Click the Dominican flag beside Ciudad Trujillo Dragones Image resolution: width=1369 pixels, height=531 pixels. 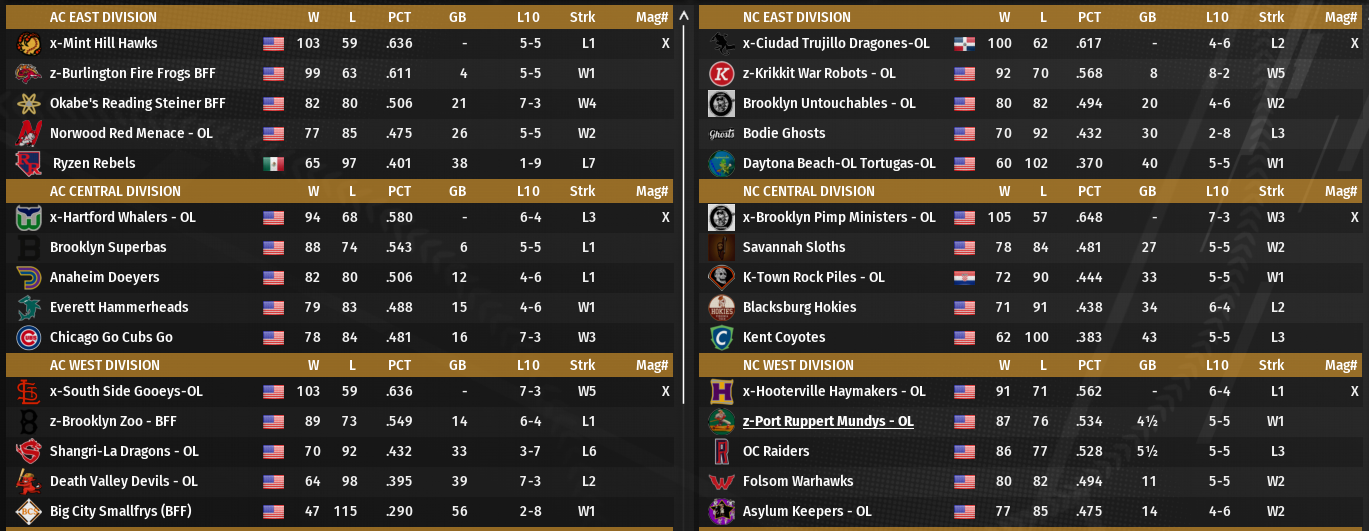coord(964,44)
